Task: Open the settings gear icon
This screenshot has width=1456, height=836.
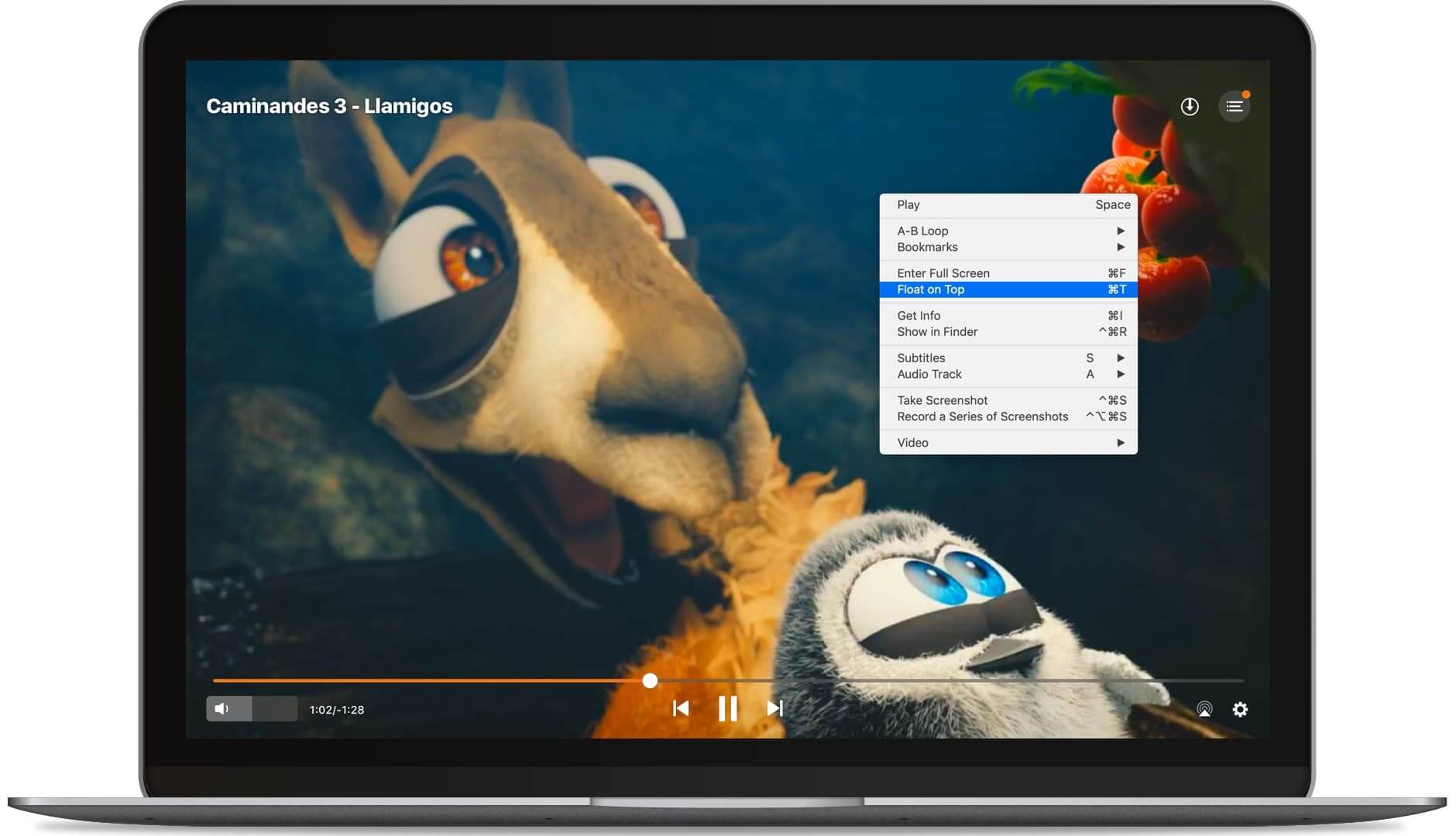Action: (1240, 709)
